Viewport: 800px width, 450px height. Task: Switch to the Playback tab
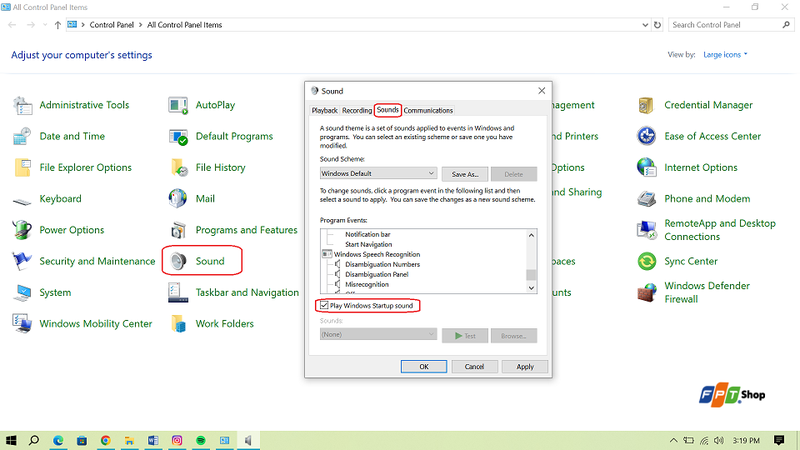324,110
